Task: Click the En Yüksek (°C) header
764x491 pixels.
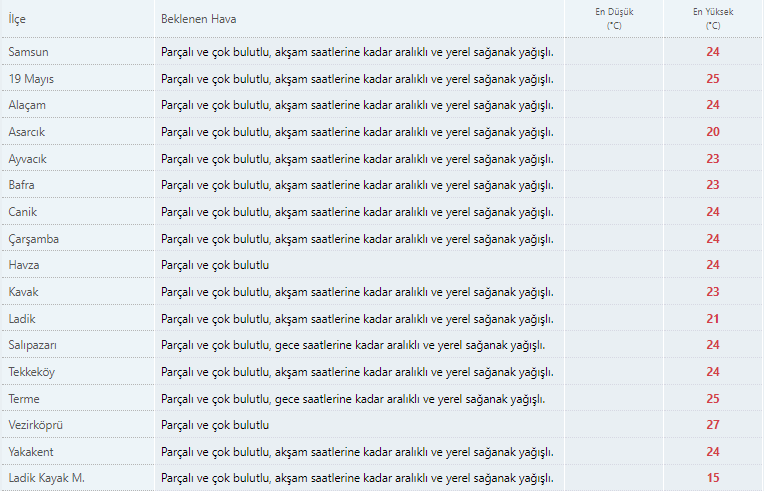Action: point(713,19)
